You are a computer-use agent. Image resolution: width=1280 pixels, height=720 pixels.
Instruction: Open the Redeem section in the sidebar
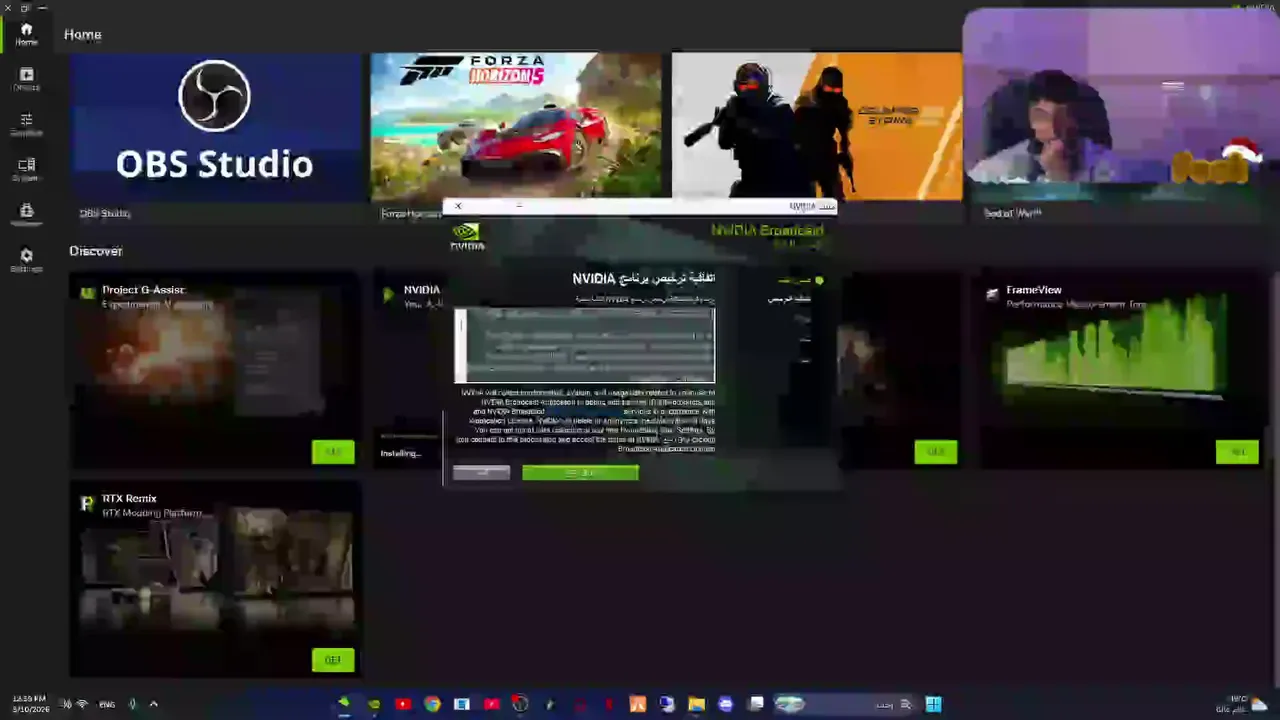coord(26,215)
